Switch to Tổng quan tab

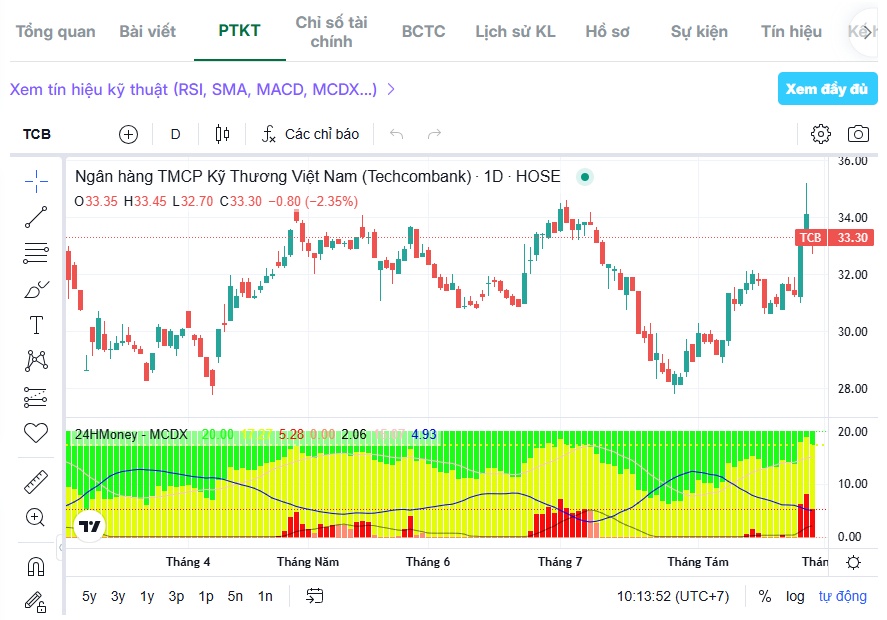click(55, 32)
